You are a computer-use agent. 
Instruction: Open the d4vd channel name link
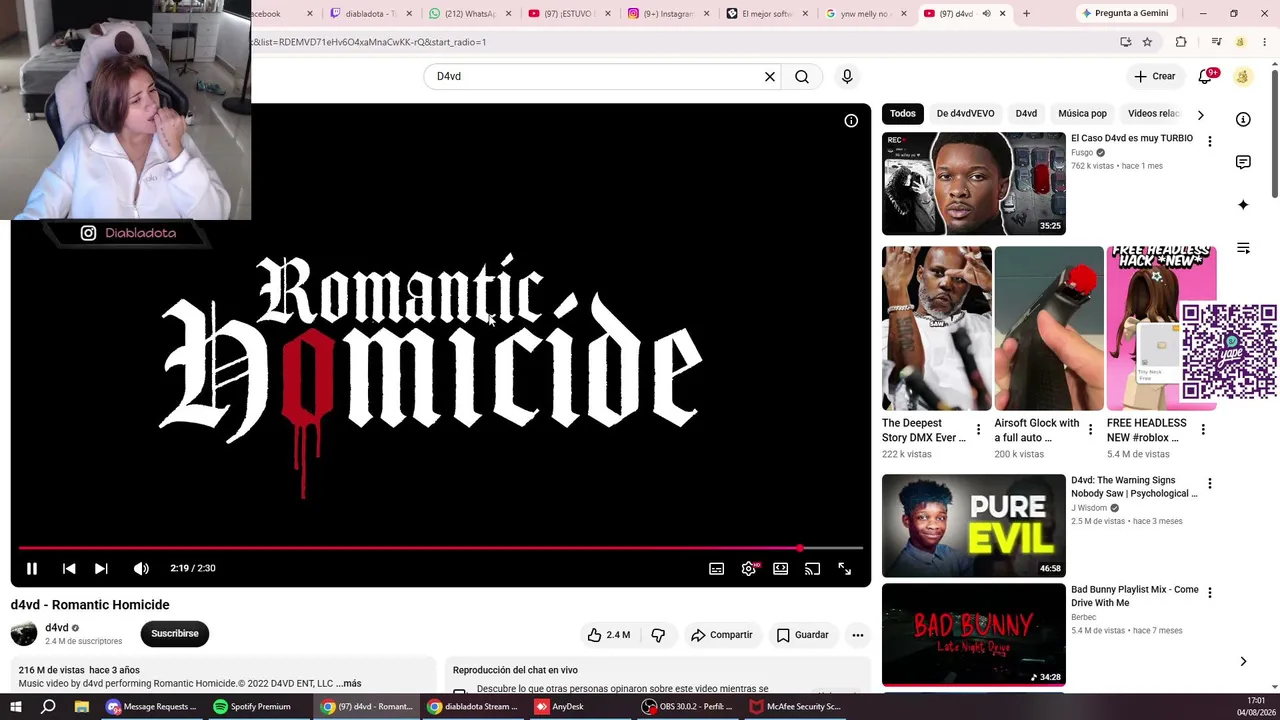pyautogui.click(x=57, y=628)
